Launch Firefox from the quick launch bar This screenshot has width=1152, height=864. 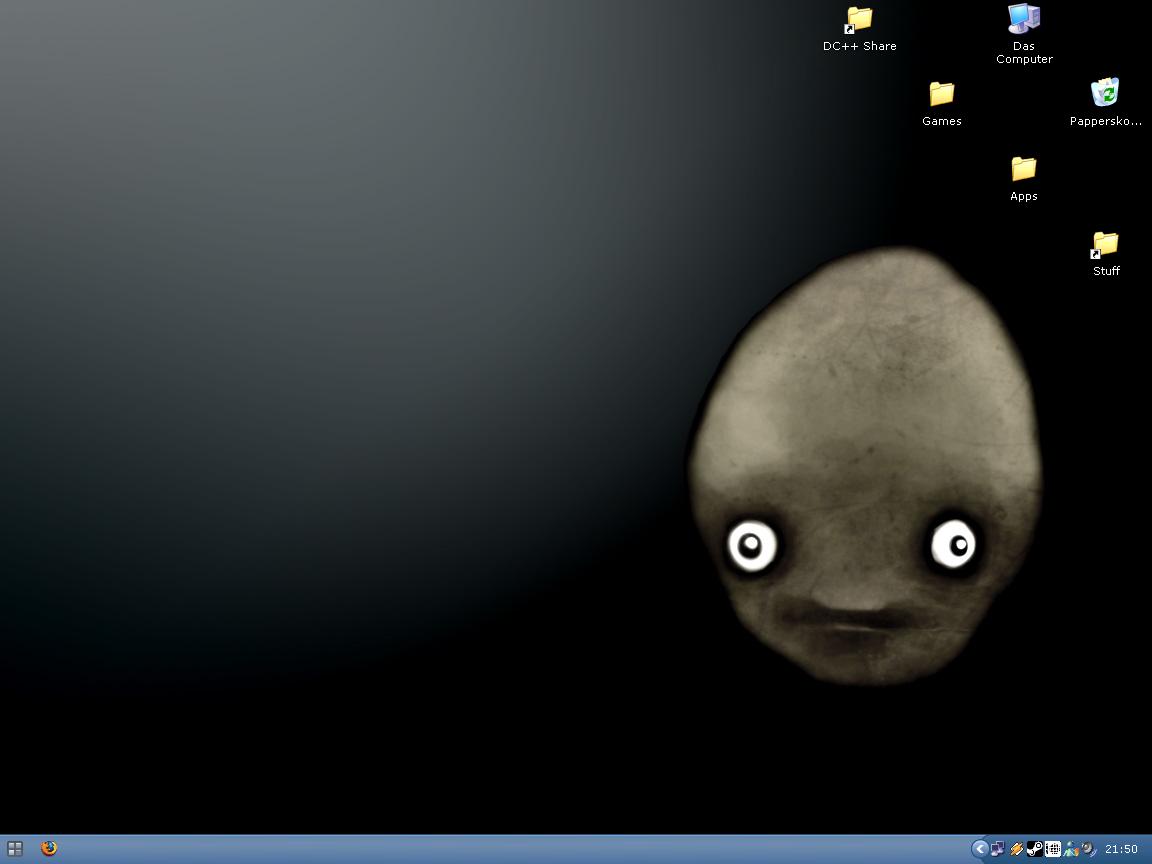coord(49,849)
